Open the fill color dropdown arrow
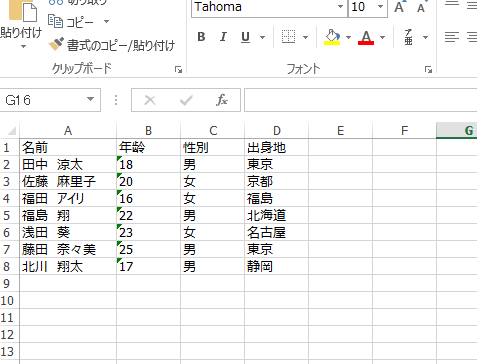Screen dimensions: 477x364 (348, 37)
